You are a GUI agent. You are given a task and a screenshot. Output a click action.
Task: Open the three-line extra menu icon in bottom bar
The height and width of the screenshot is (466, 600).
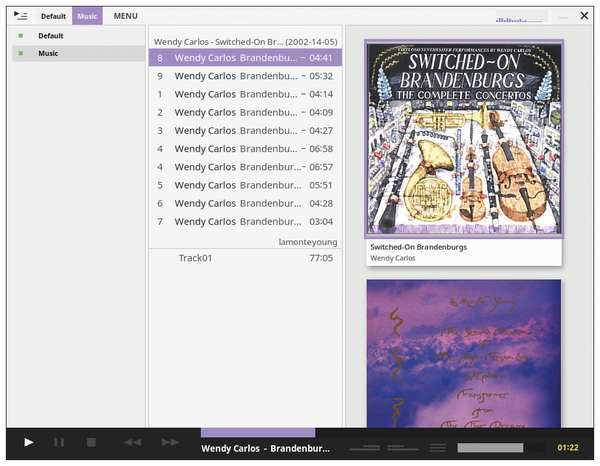(x=438, y=448)
